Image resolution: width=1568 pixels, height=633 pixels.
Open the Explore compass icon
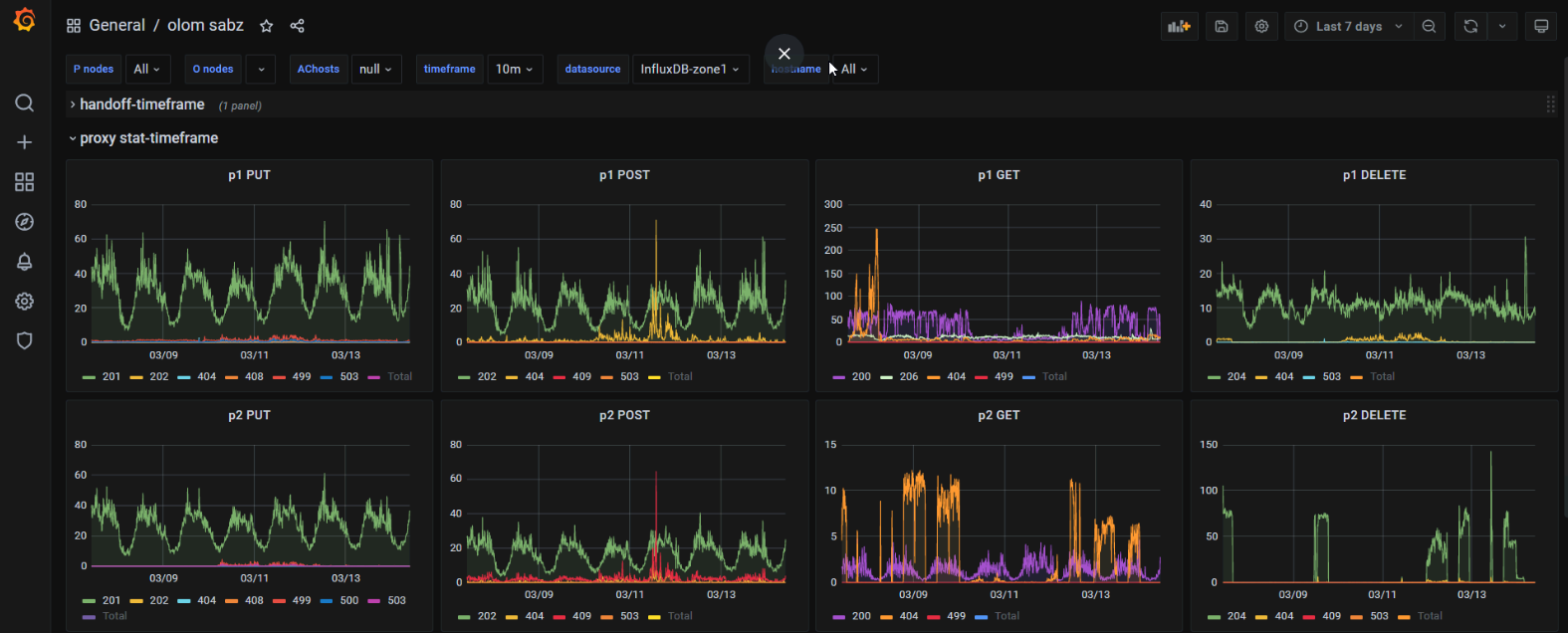point(25,222)
